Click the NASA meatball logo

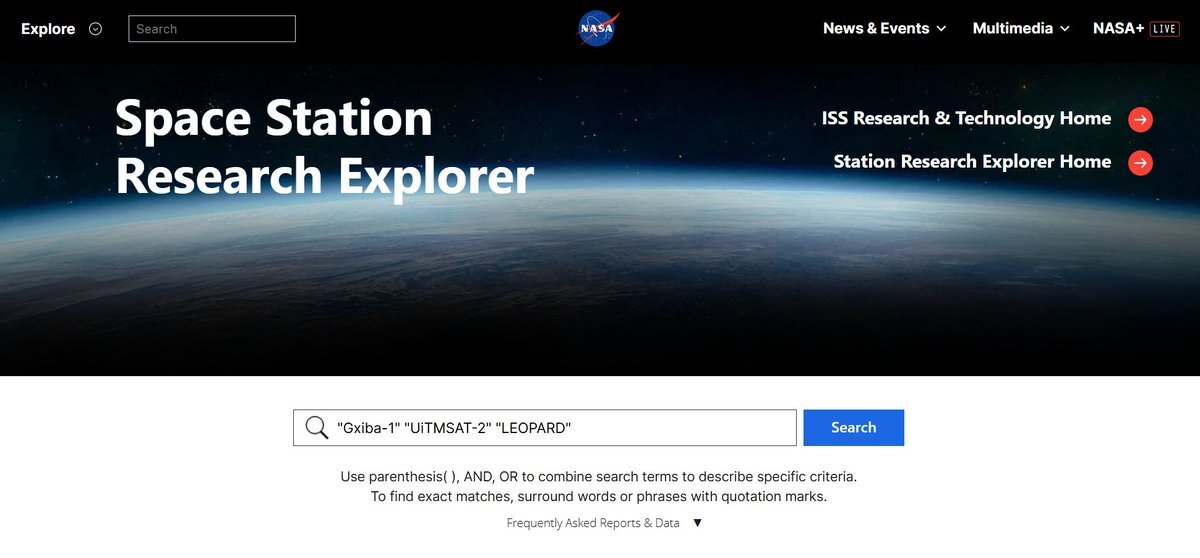(x=599, y=28)
